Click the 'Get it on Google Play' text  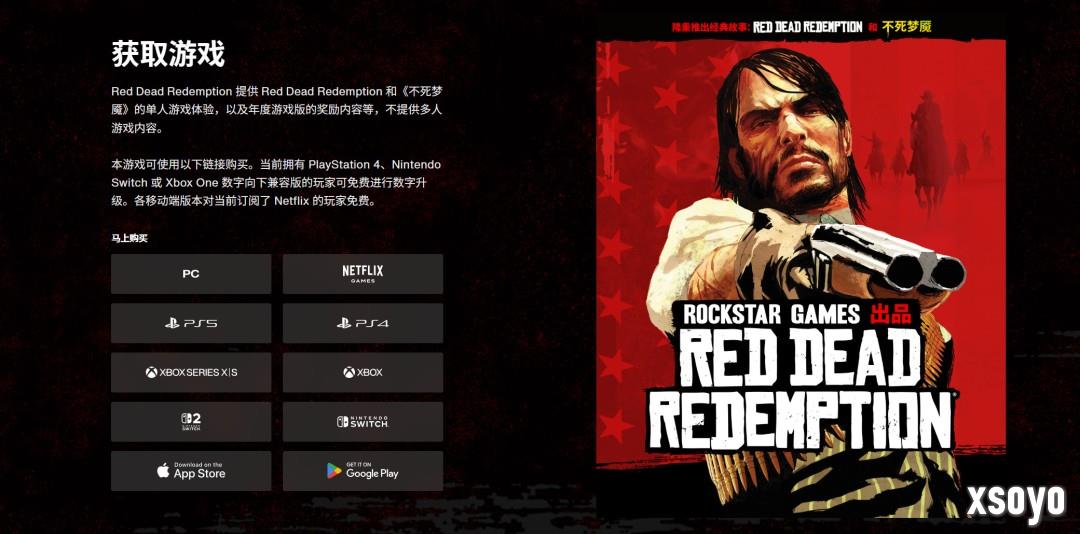pyautogui.click(x=372, y=471)
